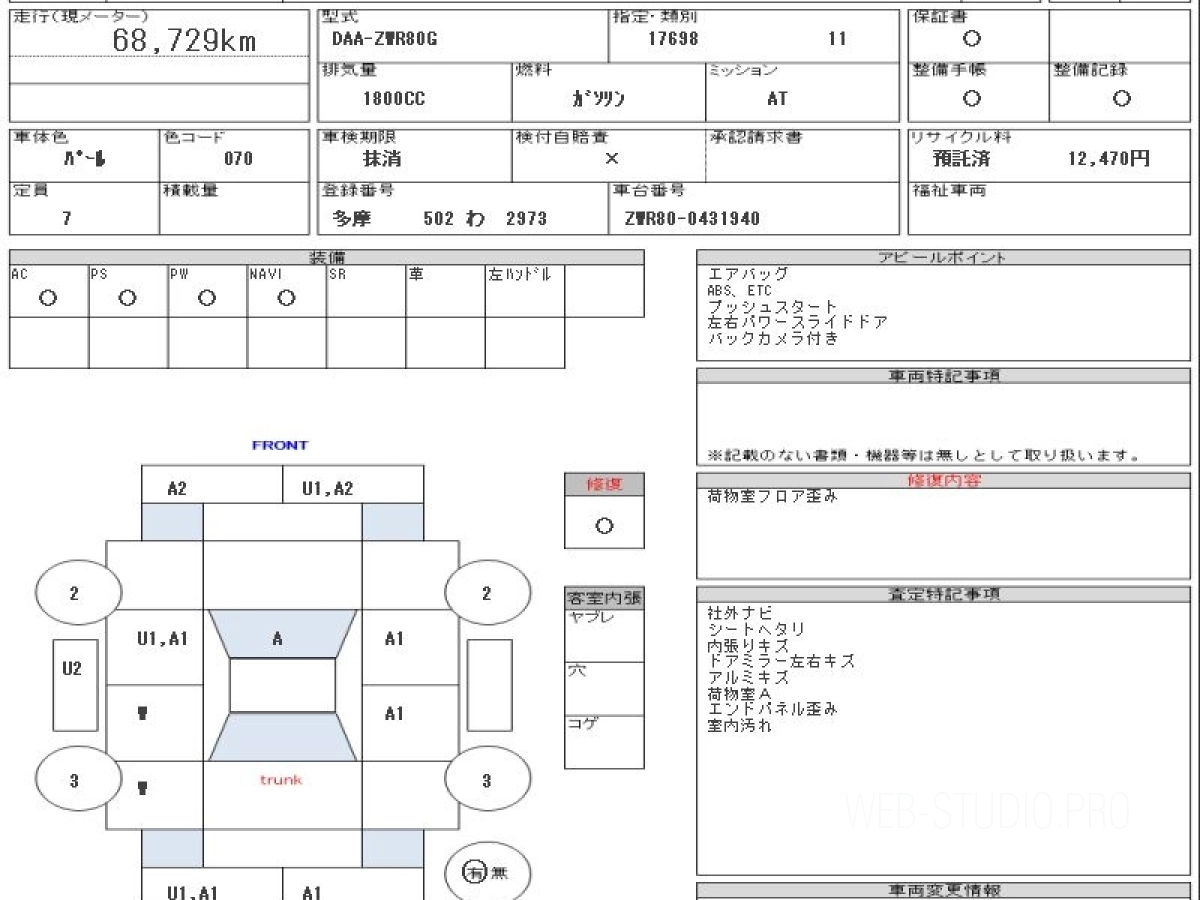1200x900 pixels.
Task: Click the circle under NAVI equipment
Action: (x=287, y=298)
